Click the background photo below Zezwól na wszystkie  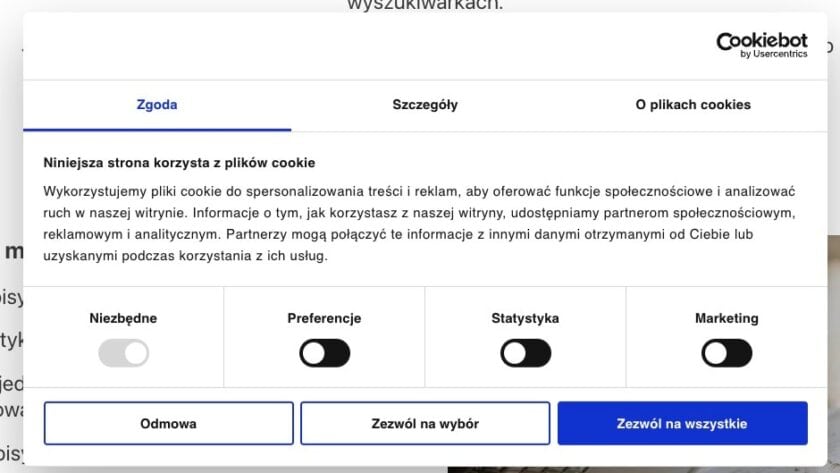point(640,465)
